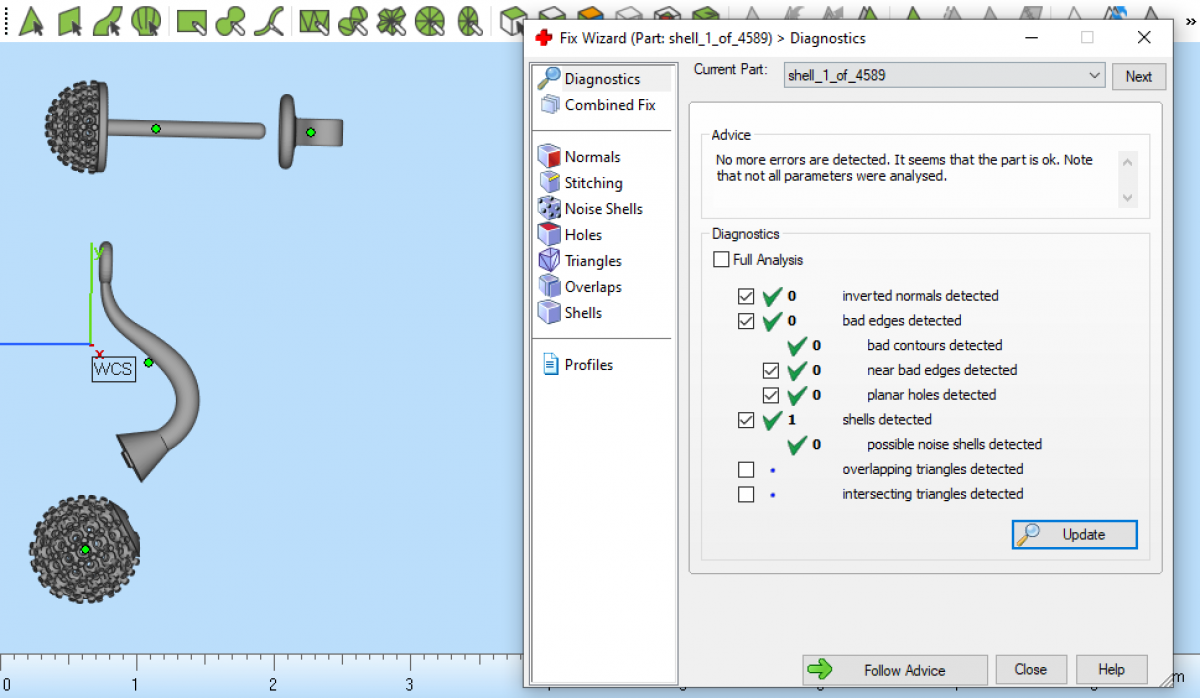The image size is (1200, 698).
Task: Open the Profiles section
Action: click(x=588, y=365)
